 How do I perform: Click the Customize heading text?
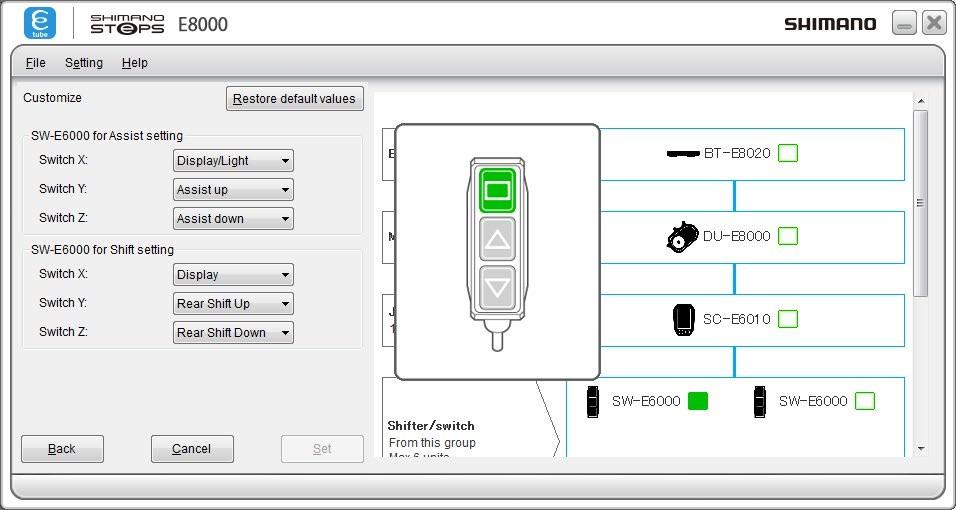(52, 98)
